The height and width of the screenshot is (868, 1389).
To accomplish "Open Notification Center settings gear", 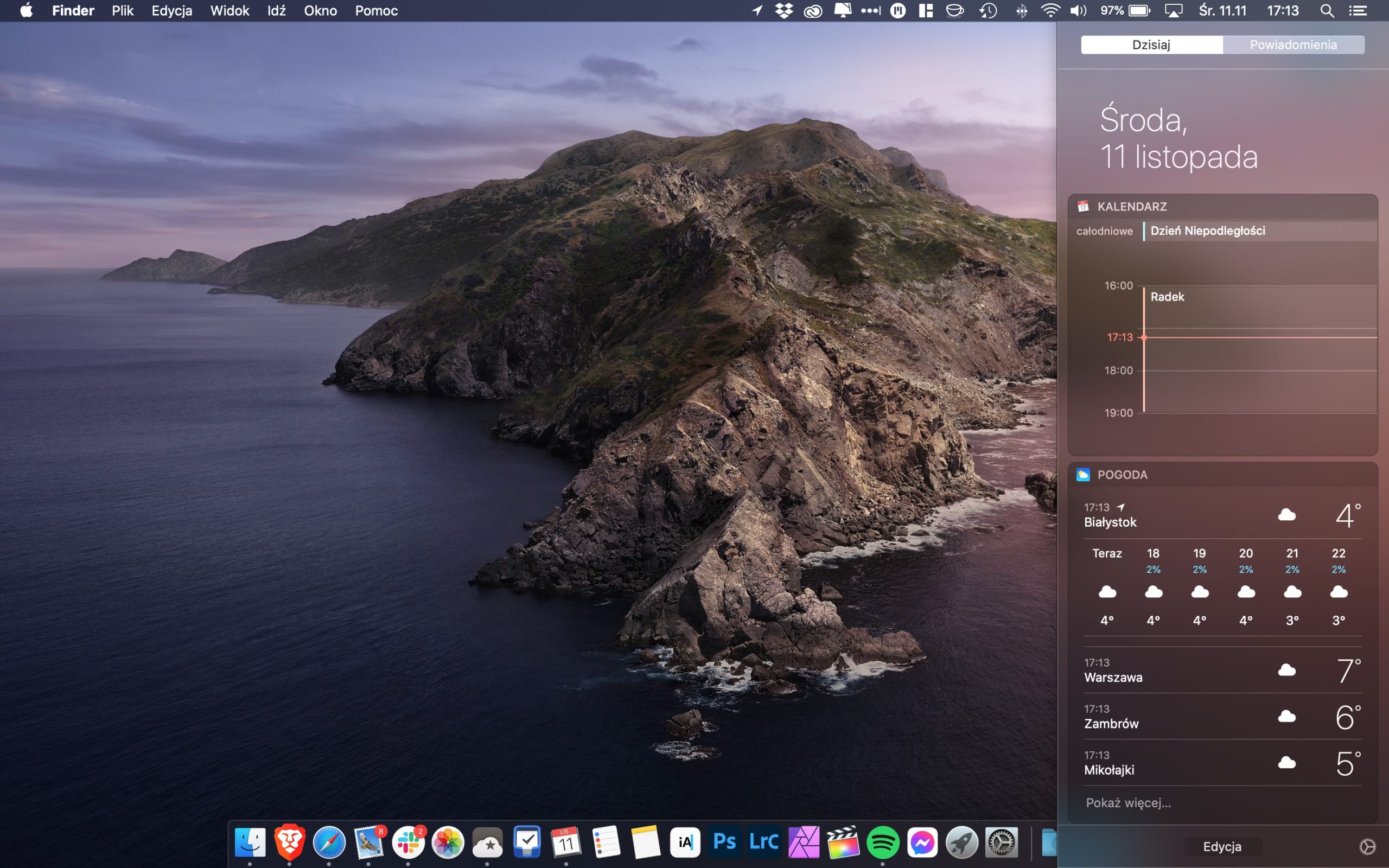I will click(x=1367, y=846).
